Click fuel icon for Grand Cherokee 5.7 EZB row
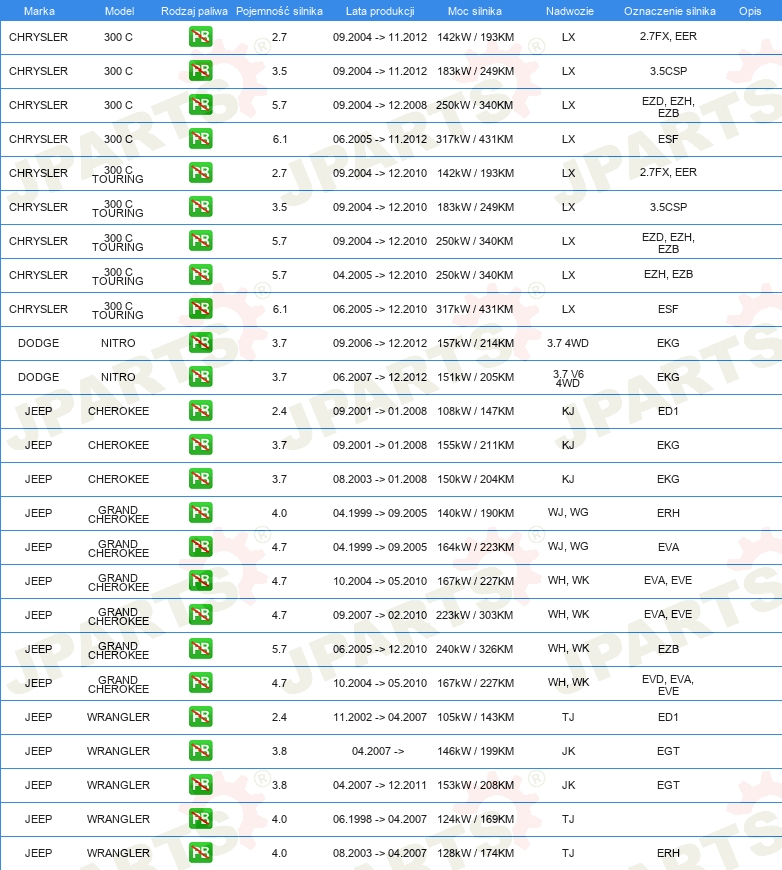The image size is (782, 870). point(200,649)
